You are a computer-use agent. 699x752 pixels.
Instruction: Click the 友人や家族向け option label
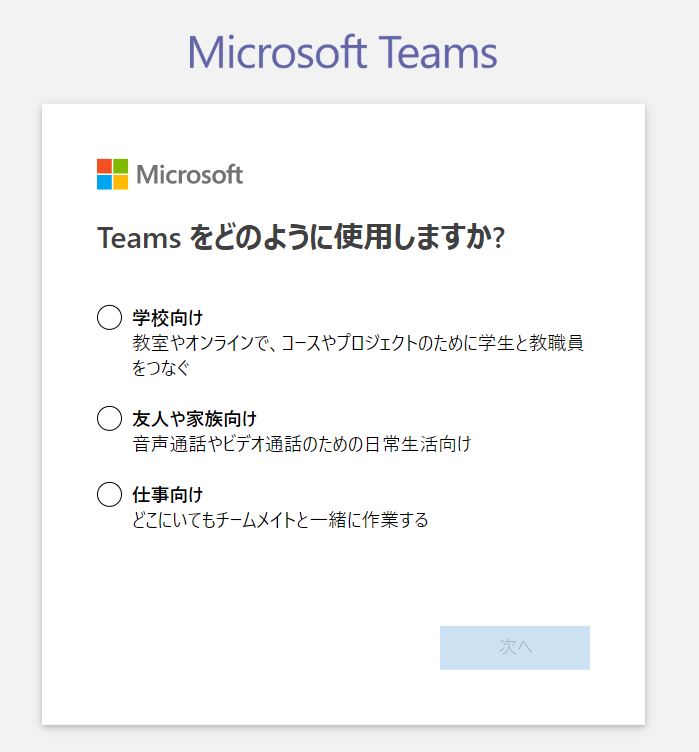(x=194, y=419)
